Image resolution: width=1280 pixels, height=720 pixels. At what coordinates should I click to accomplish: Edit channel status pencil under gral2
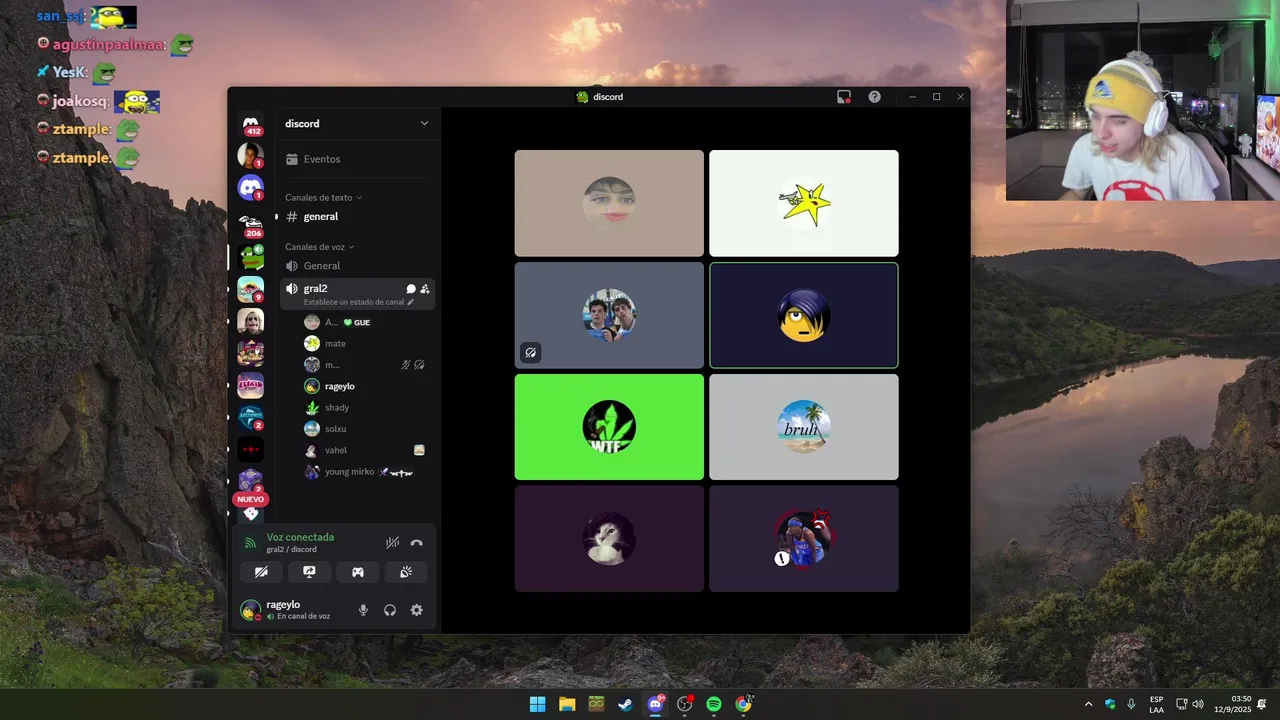pyautogui.click(x=410, y=302)
